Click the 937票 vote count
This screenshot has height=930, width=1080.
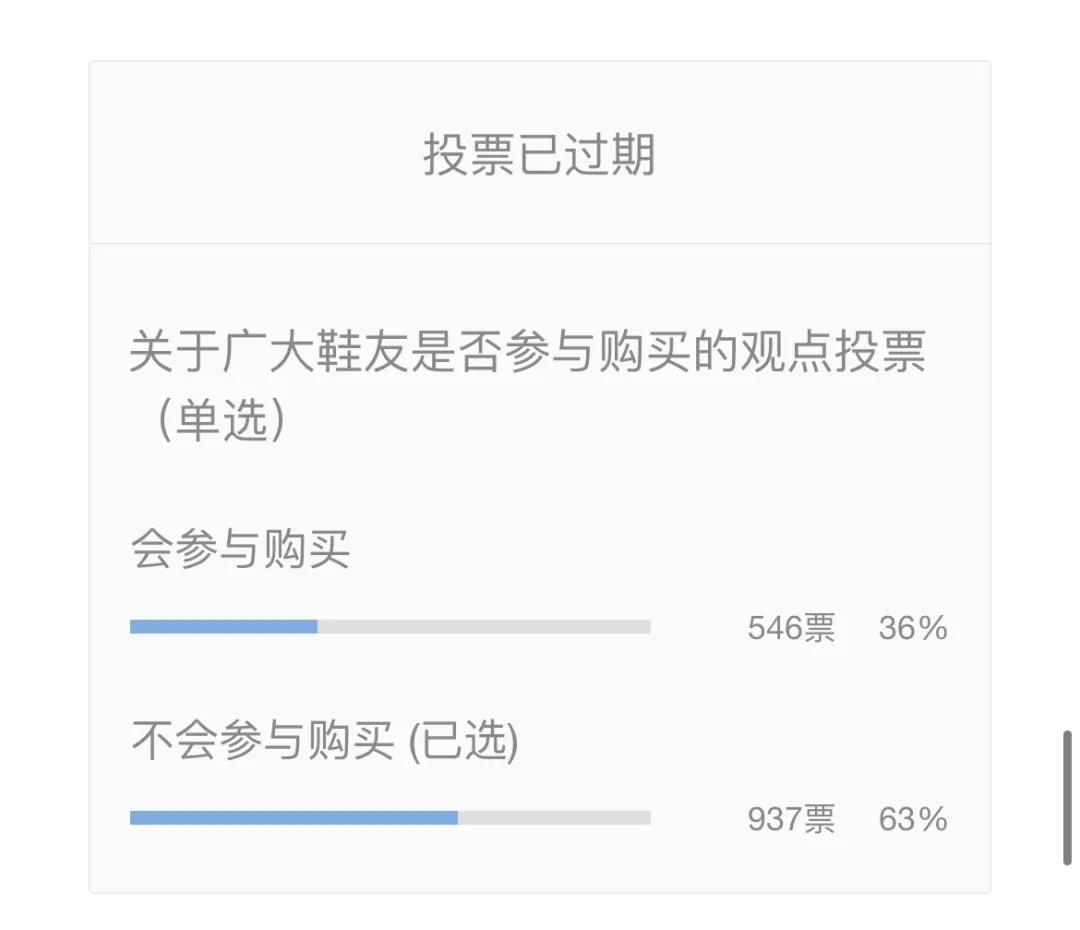click(x=793, y=820)
